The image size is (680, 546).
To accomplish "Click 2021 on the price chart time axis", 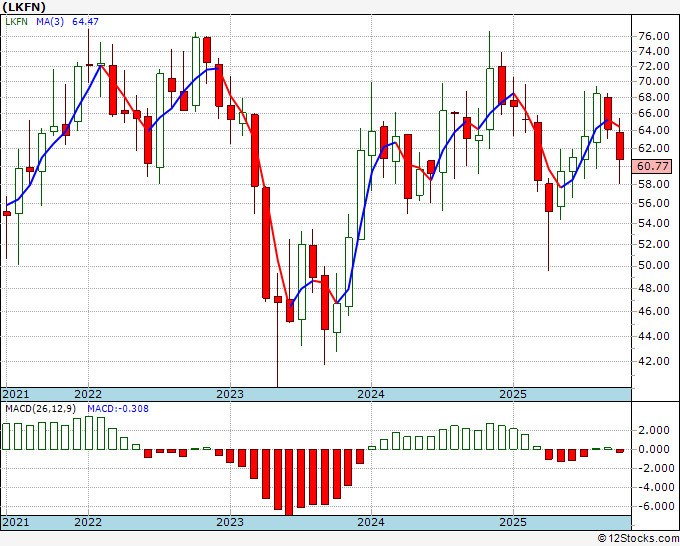I will click(x=16, y=394).
